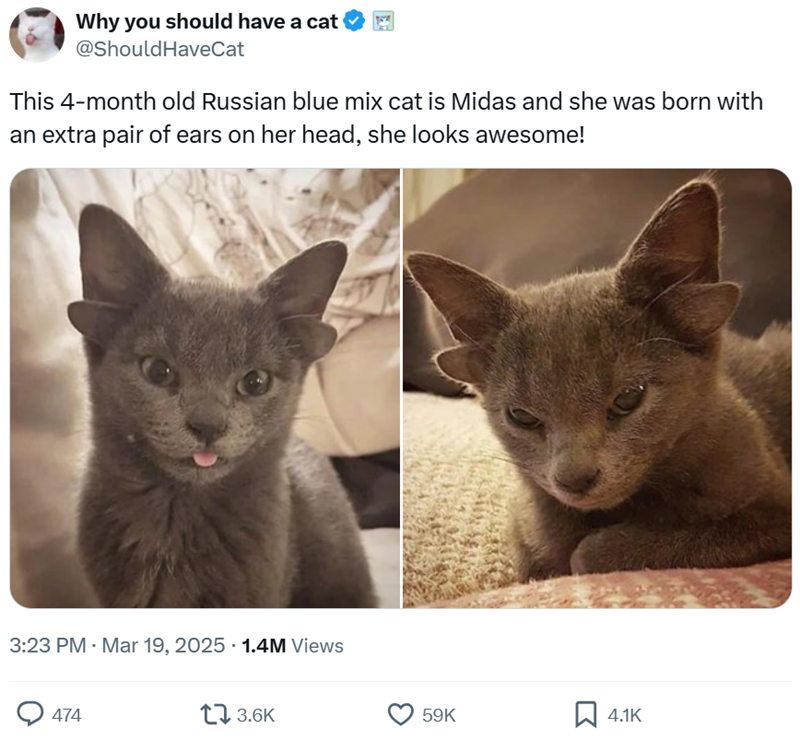800x740 pixels.
Task: Click the blue verified checkmark badge
Action: [355, 21]
